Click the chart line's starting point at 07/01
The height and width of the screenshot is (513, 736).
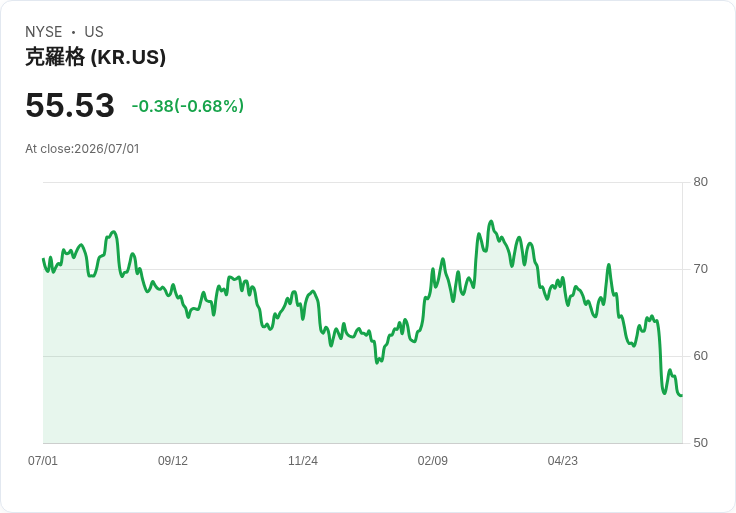coord(44,259)
